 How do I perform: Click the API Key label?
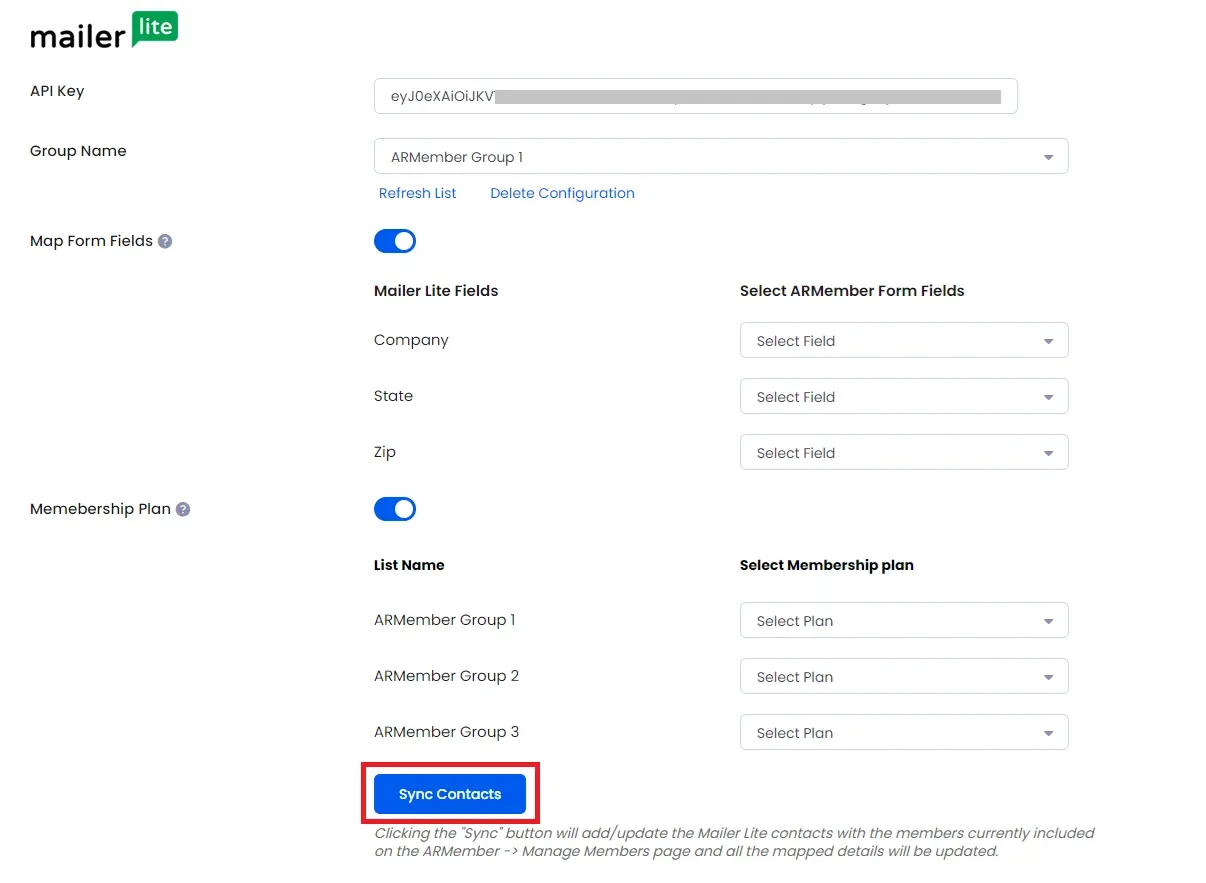[57, 91]
